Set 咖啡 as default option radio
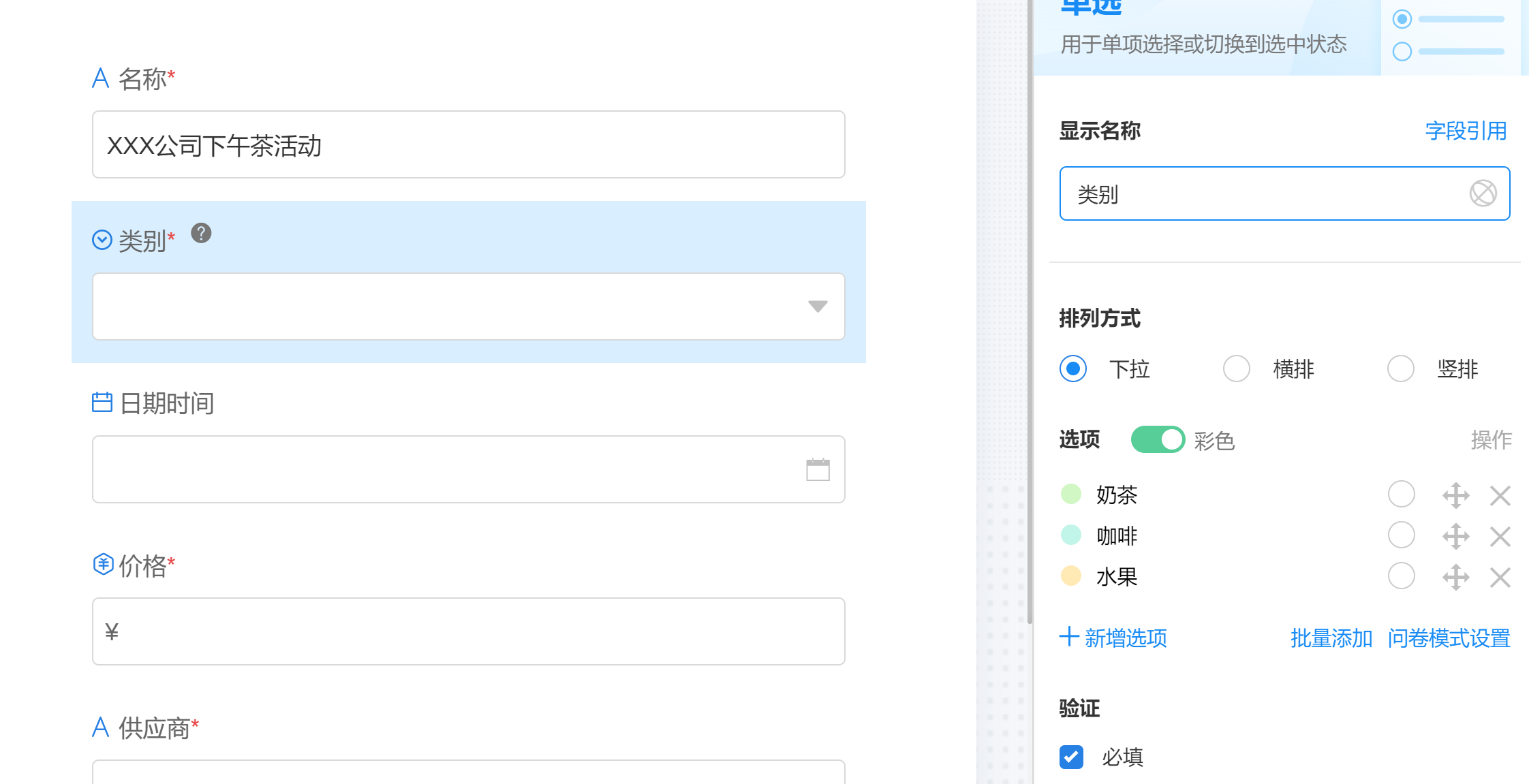Screen dimensions: 1529x784 tap(1401, 535)
